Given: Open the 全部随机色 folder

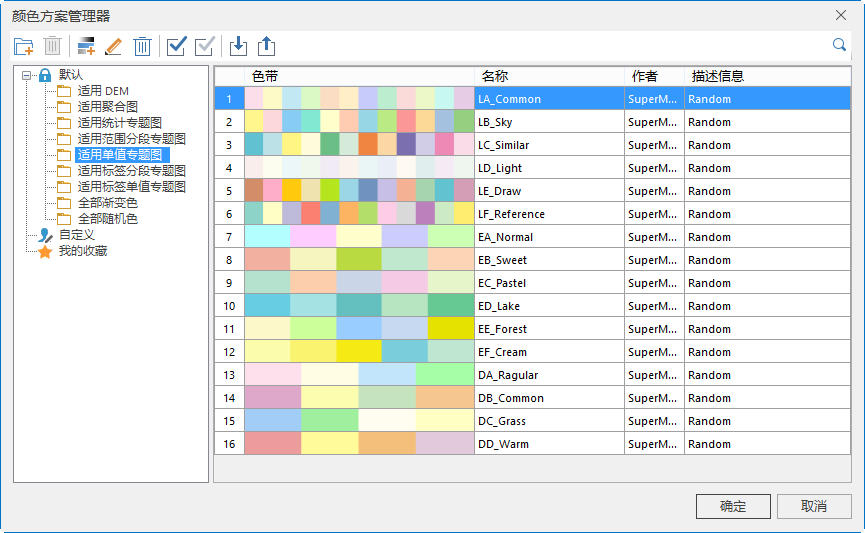Looking at the screenshot, I should pos(108,219).
